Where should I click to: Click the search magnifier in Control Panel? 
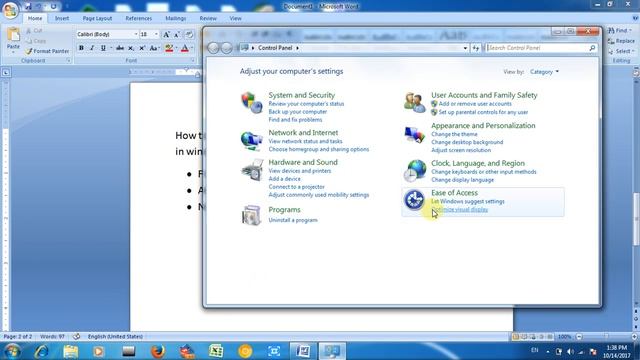pyautogui.click(x=592, y=48)
